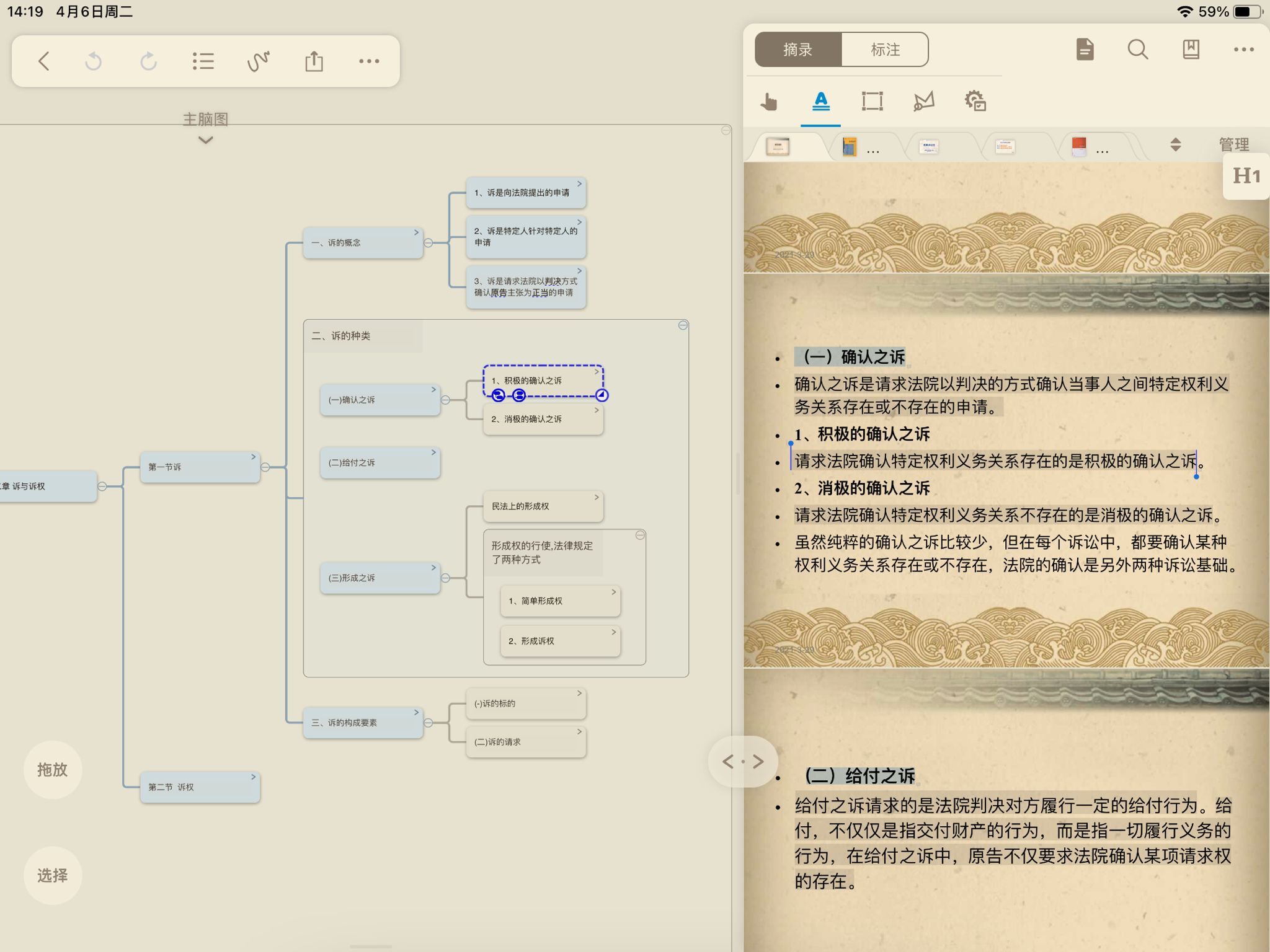Open the outline list view icon
1270x952 pixels.
pyautogui.click(x=203, y=61)
